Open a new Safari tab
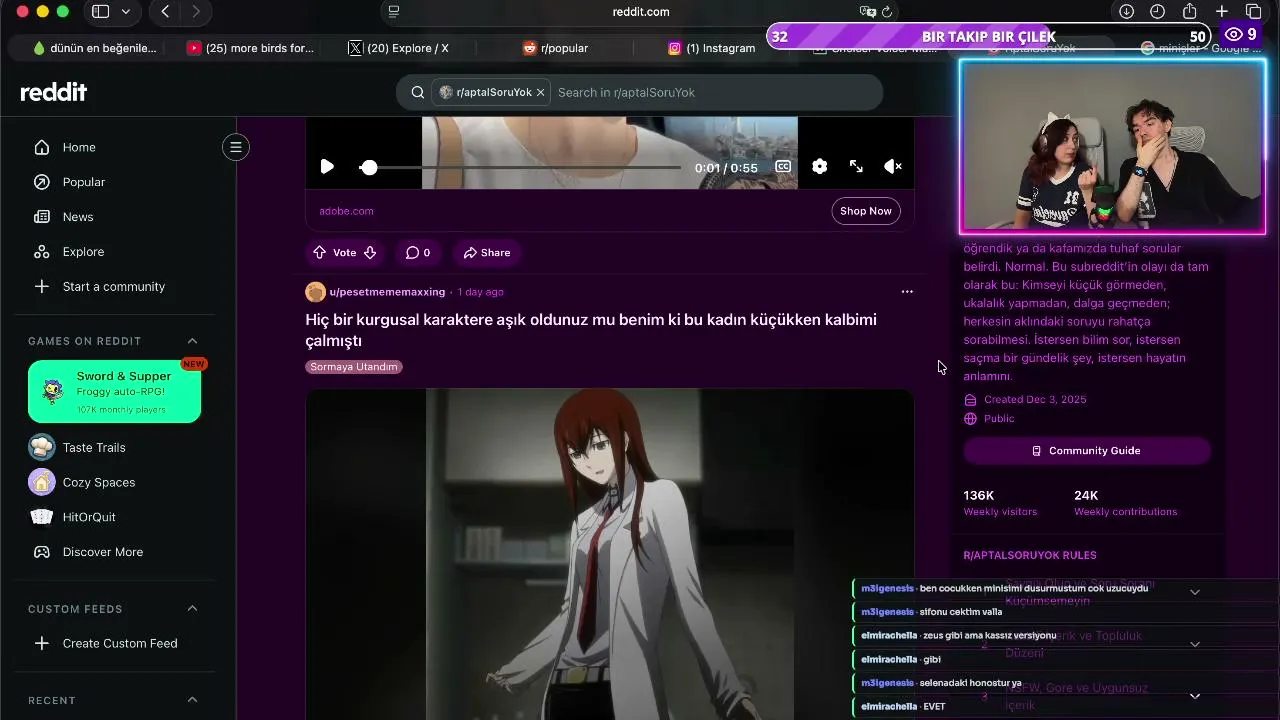Image resolution: width=1280 pixels, height=720 pixels. (1222, 12)
